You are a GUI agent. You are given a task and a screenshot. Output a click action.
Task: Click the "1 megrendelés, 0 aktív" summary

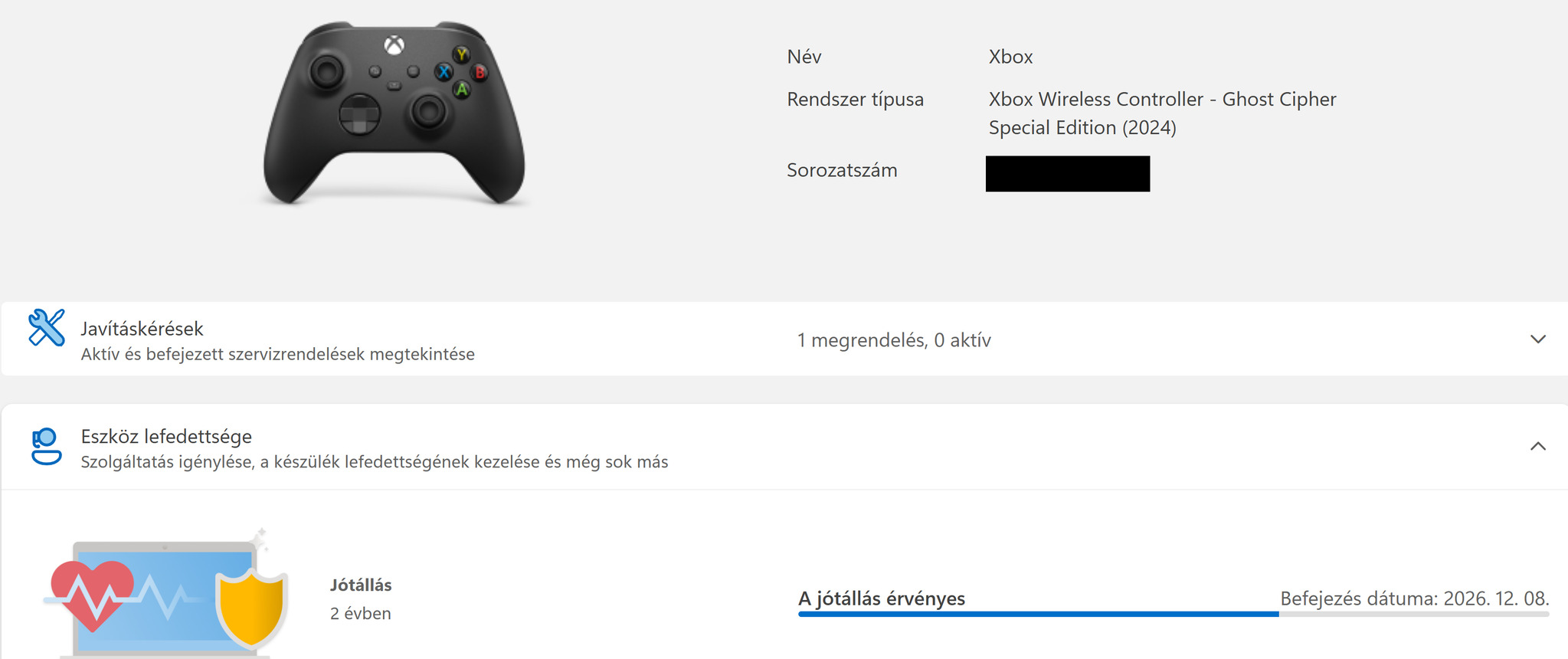pyautogui.click(x=894, y=340)
